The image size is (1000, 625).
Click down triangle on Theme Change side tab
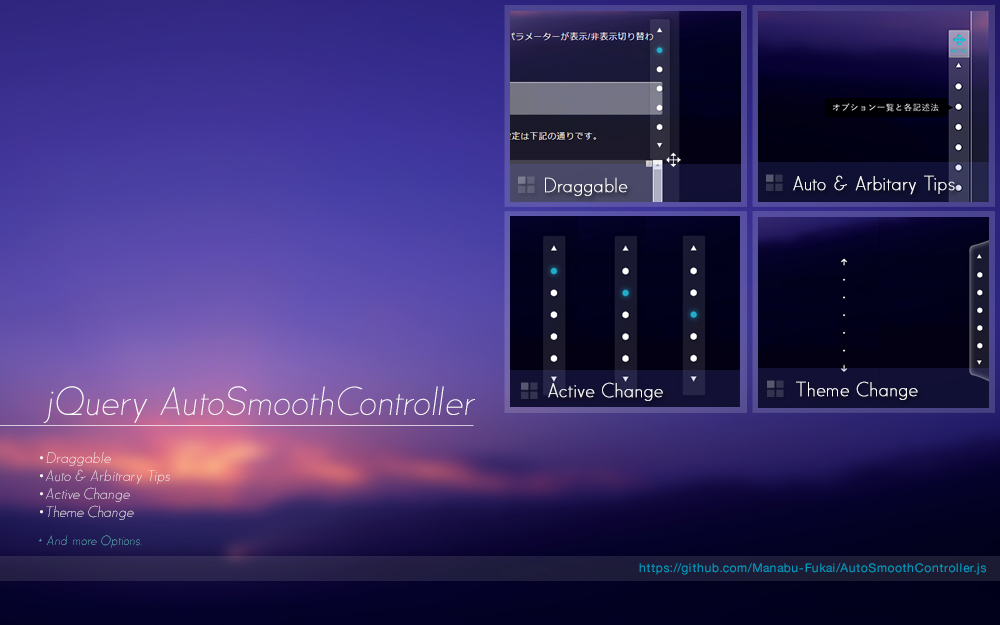(980, 362)
